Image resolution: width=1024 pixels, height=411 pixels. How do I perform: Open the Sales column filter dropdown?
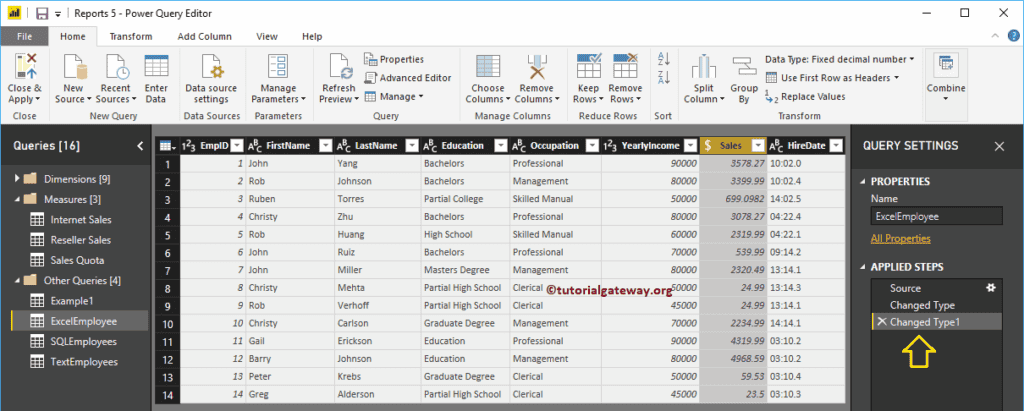[x=758, y=146]
